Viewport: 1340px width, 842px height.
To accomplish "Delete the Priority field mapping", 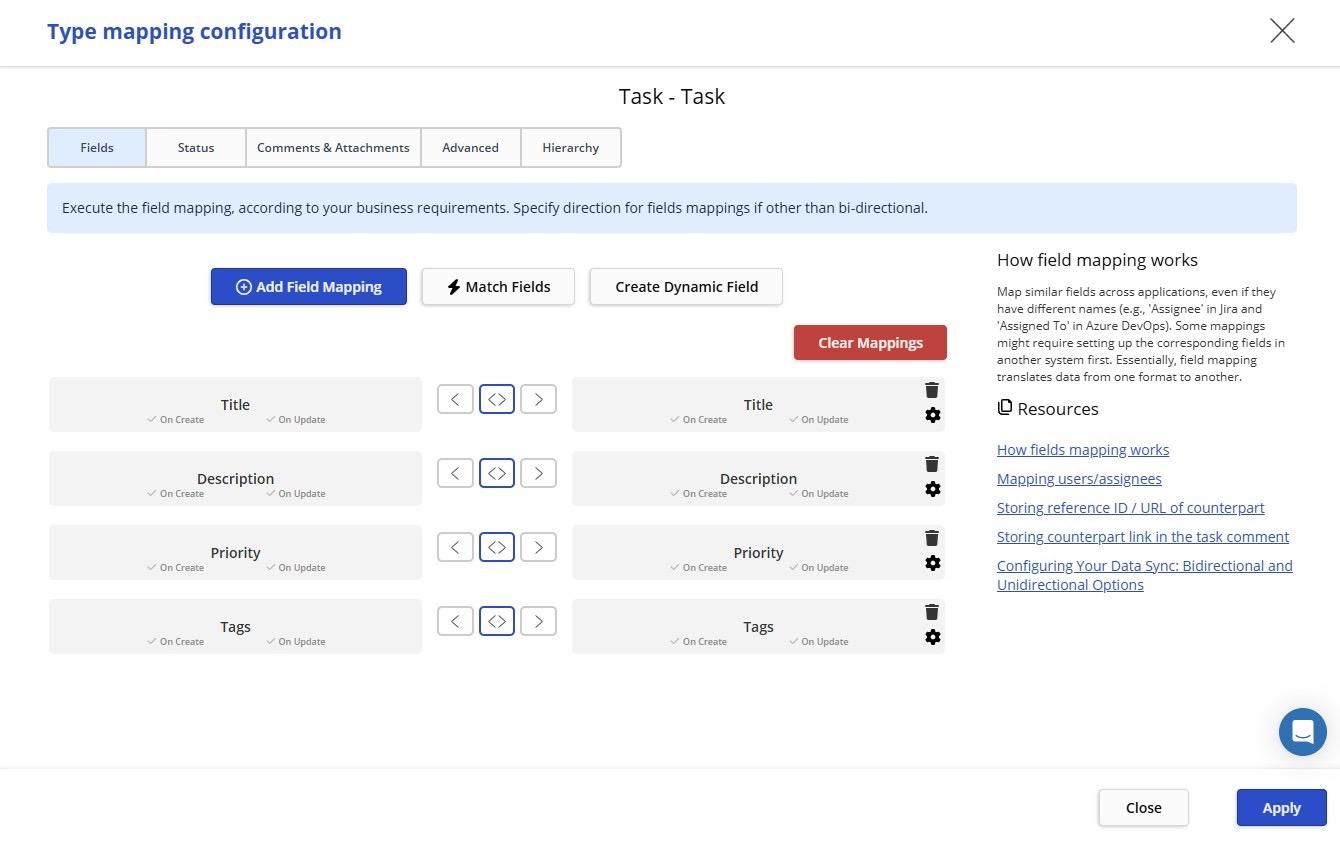I will [x=932, y=538].
